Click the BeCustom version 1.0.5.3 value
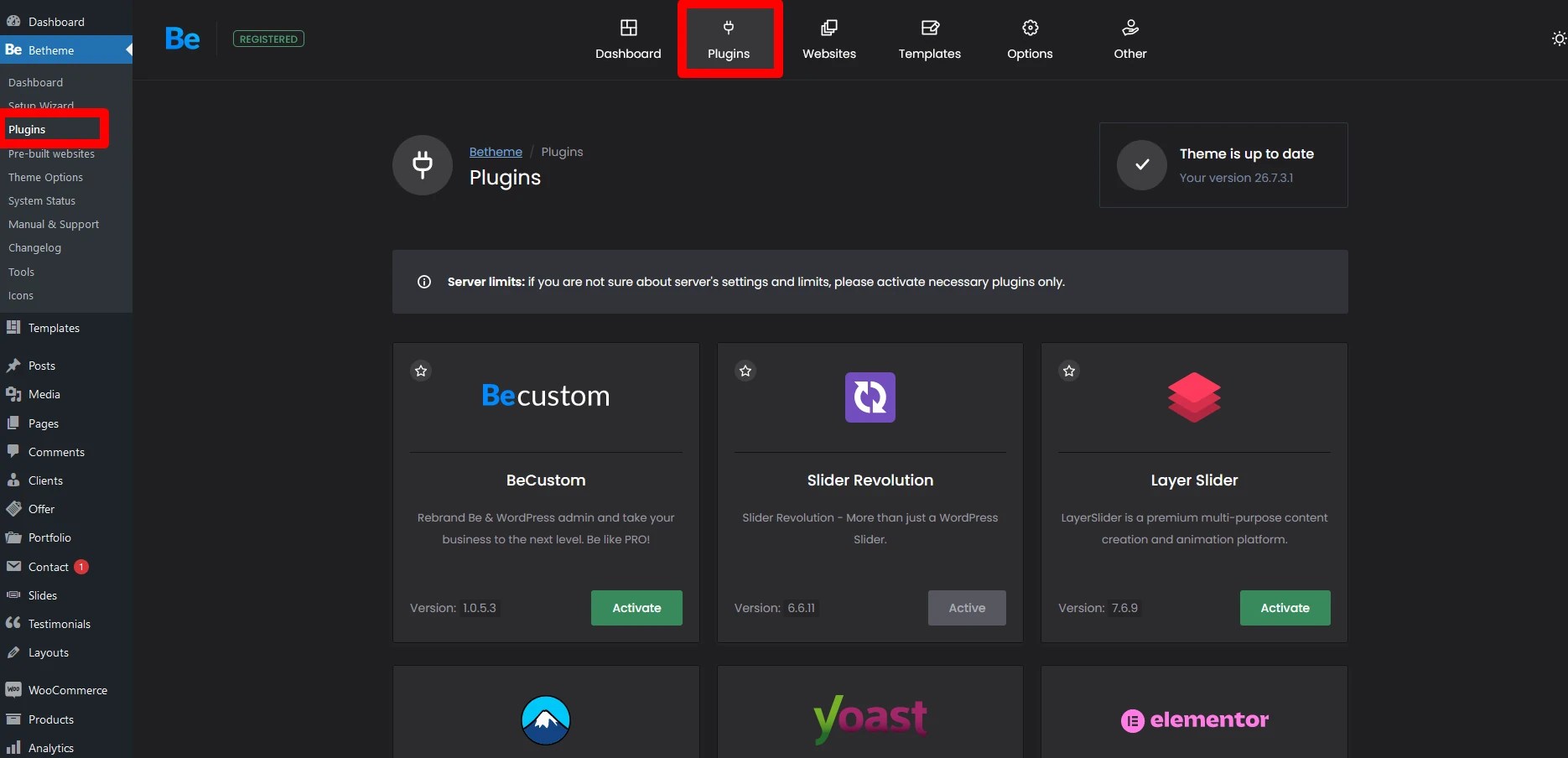1568x758 pixels. click(x=480, y=608)
